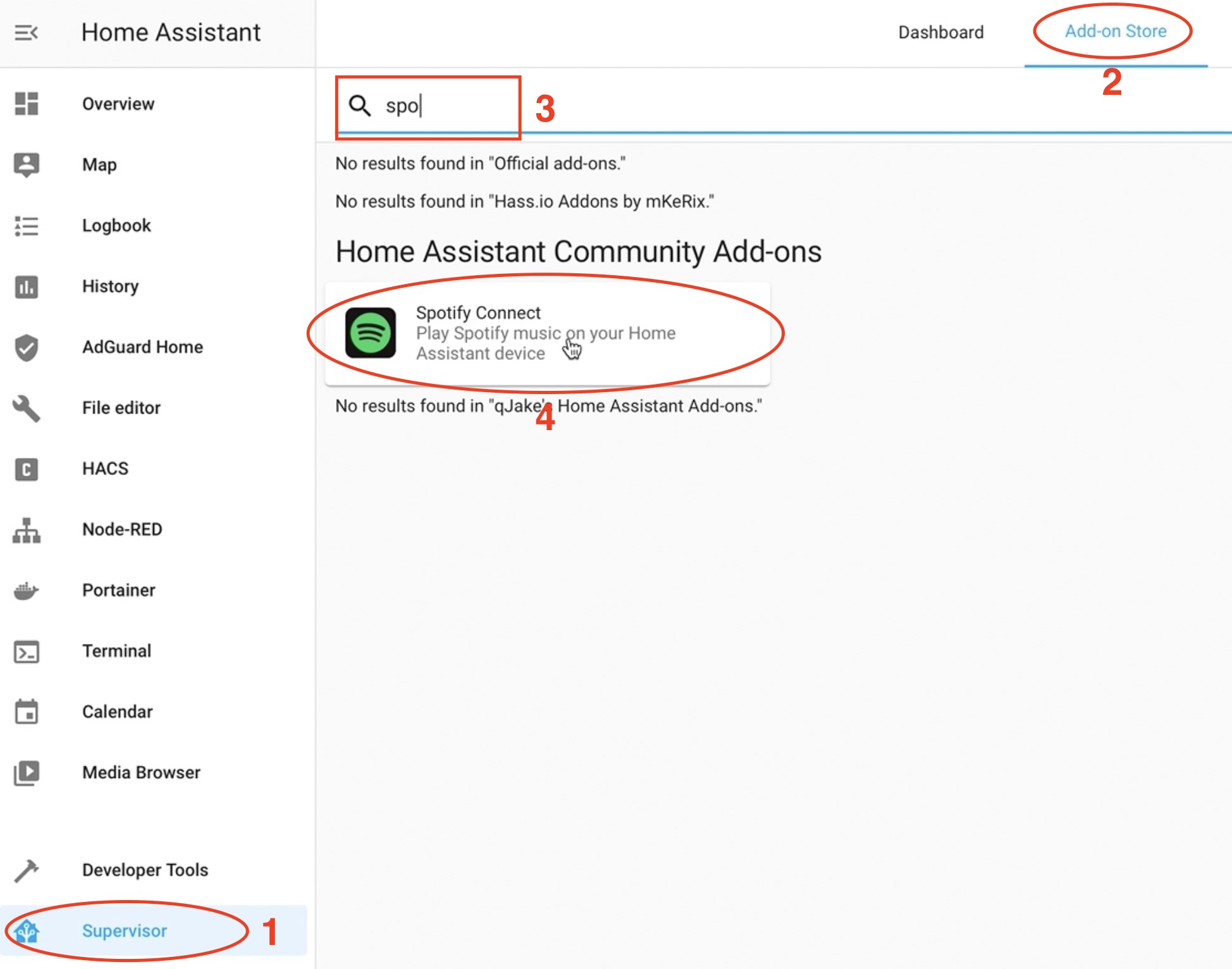Collapse the sidebar using the menu icon
This screenshot has height=969, width=1232.
click(27, 32)
